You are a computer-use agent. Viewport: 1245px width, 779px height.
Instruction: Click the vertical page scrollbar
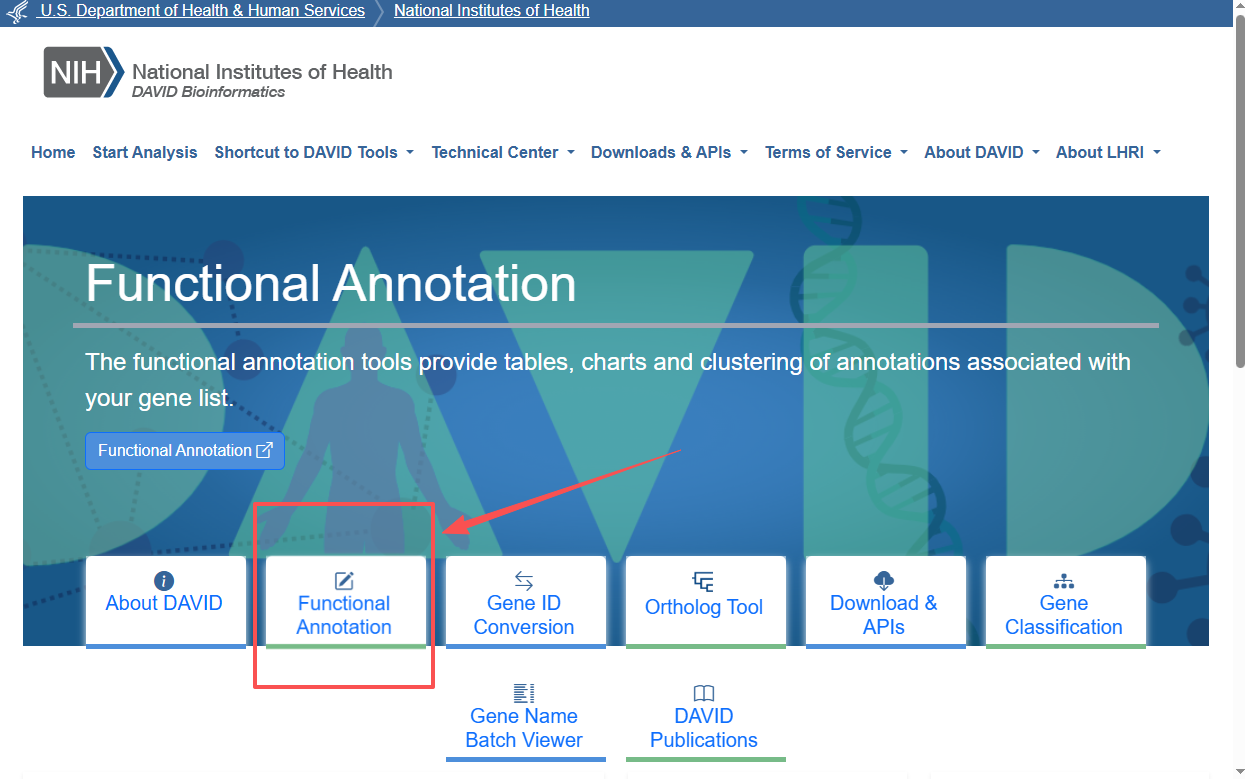1239,200
